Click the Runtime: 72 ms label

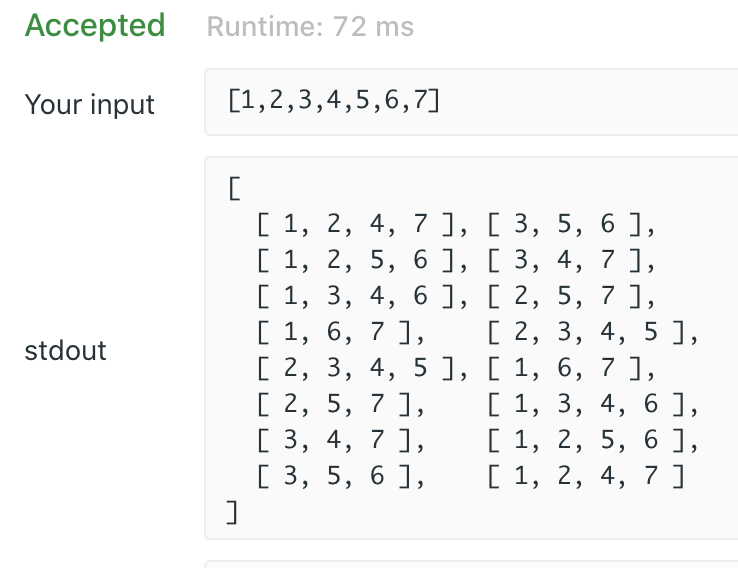(310, 26)
